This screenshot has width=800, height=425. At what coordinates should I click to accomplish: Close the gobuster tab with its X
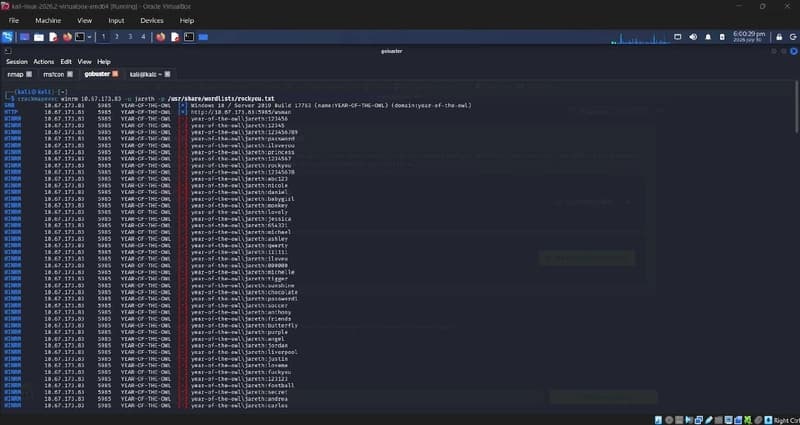coord(115,74)
